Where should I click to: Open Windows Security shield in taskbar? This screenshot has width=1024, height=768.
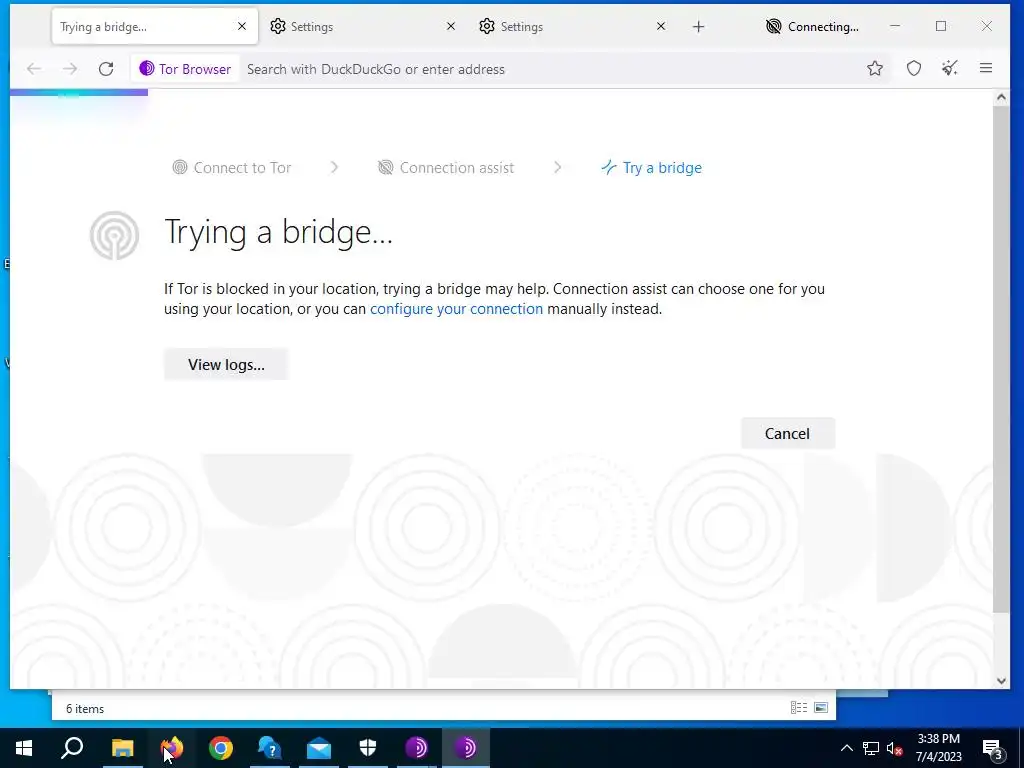[368, 748]
